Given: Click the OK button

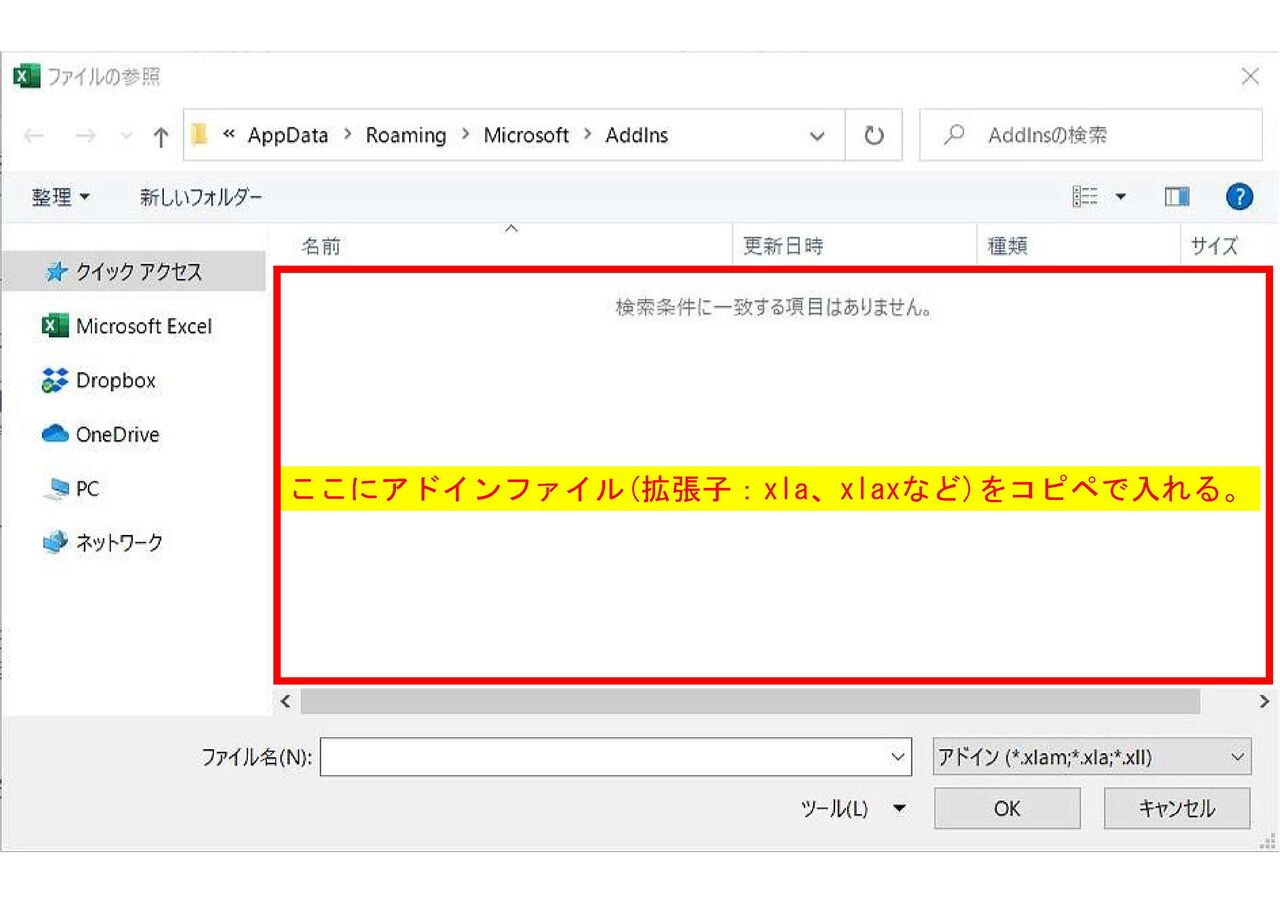Looking at the screenshot, I should (1007, 808).
